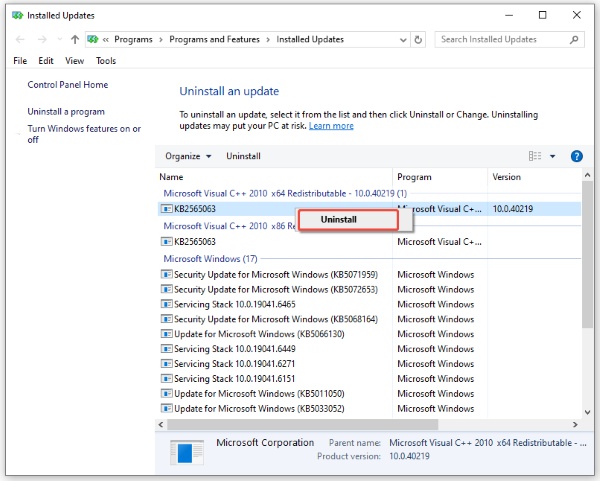Click the icon beside KB5071959 update
The image size is (600, 481).
click(166, 274)
